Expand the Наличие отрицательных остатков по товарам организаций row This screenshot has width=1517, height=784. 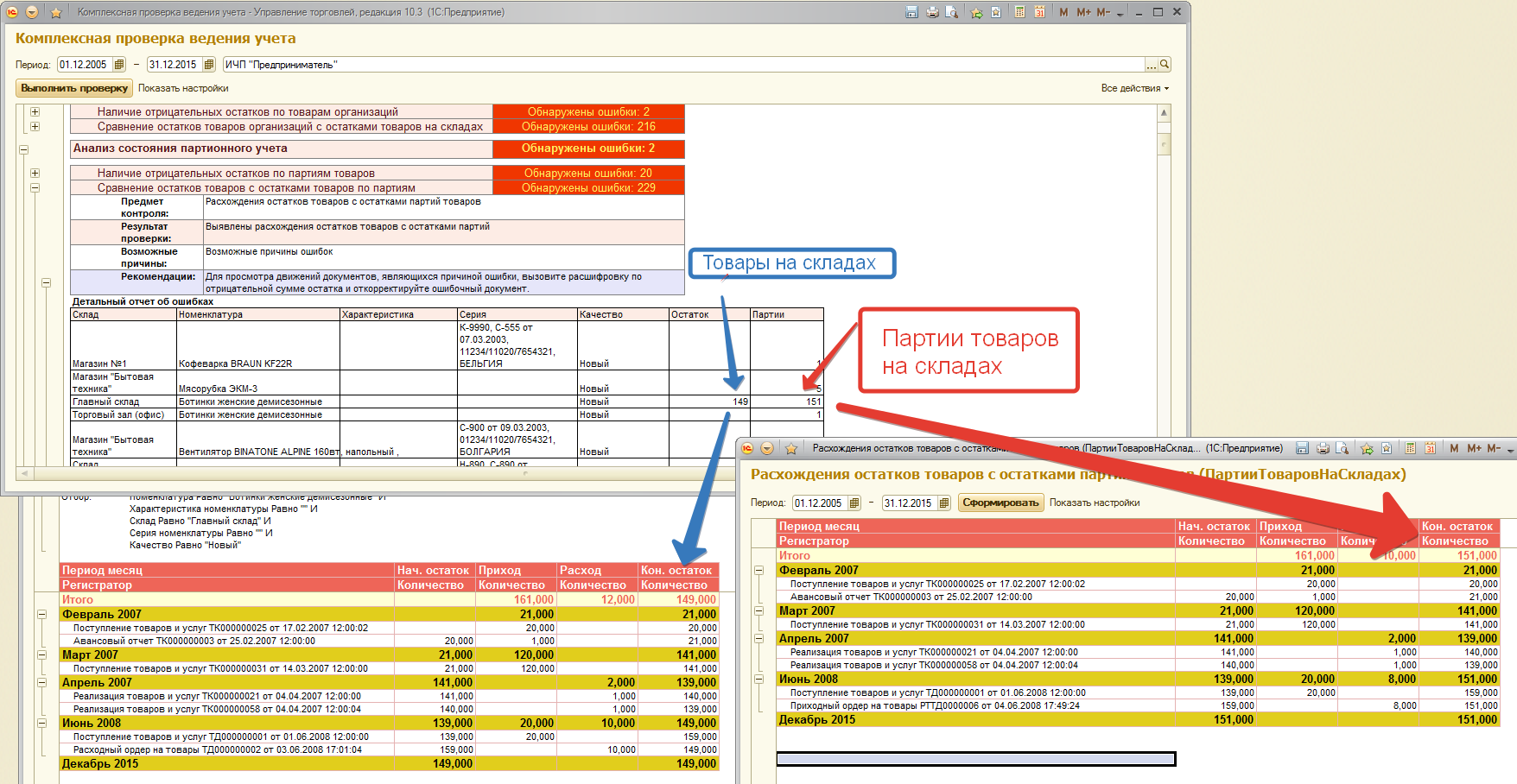(35, 111)
